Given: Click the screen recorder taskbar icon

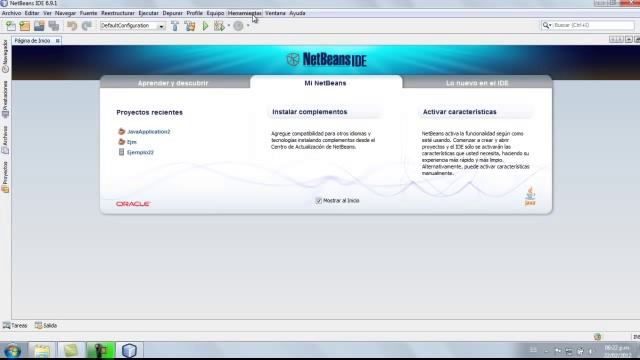Looking at the screenshot, I should 100,351.
